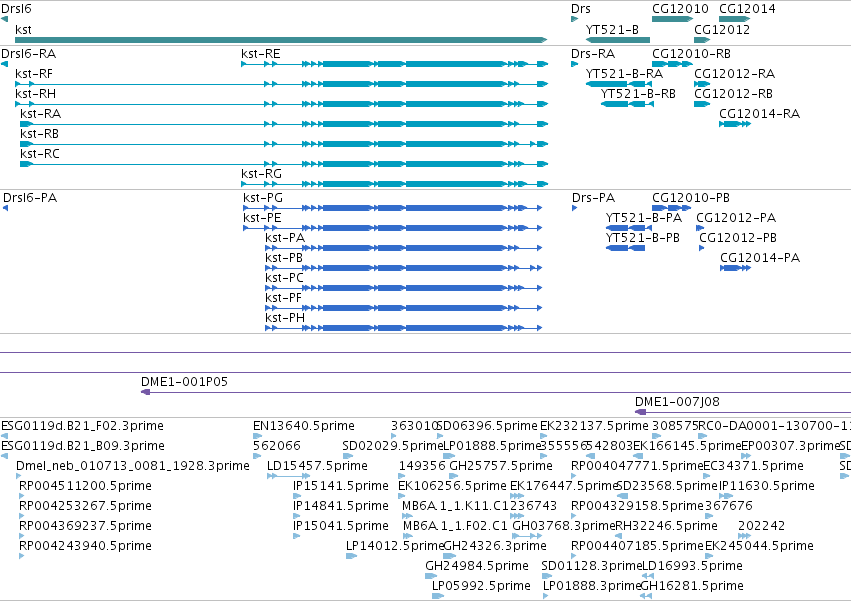Screen dimensions: 851x601
Task: Select the CG12010-RB transcript
Action: [x=672, y=64]
